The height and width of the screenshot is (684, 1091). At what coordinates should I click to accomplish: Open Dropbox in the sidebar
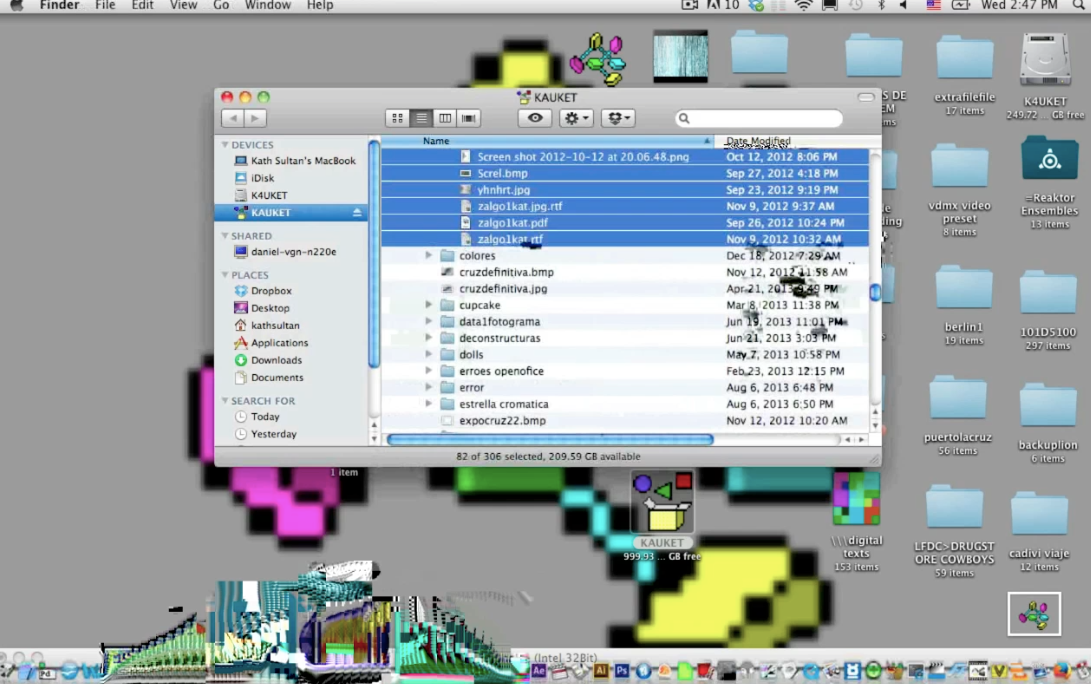271,291
